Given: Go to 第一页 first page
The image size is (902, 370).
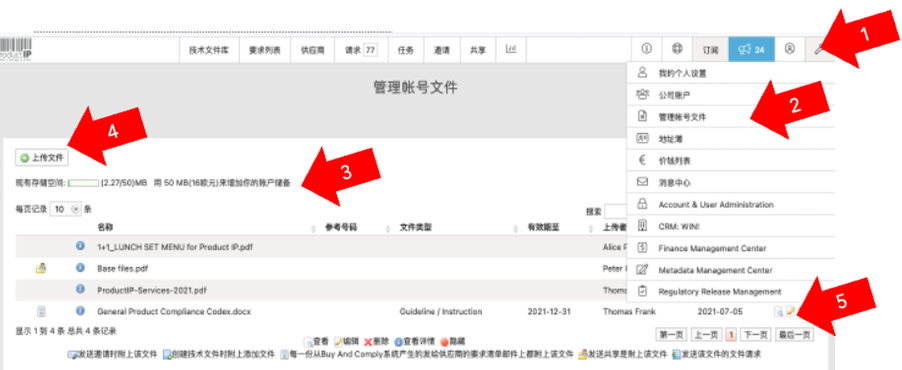Looking at the screenshot, I should point(671,334).
